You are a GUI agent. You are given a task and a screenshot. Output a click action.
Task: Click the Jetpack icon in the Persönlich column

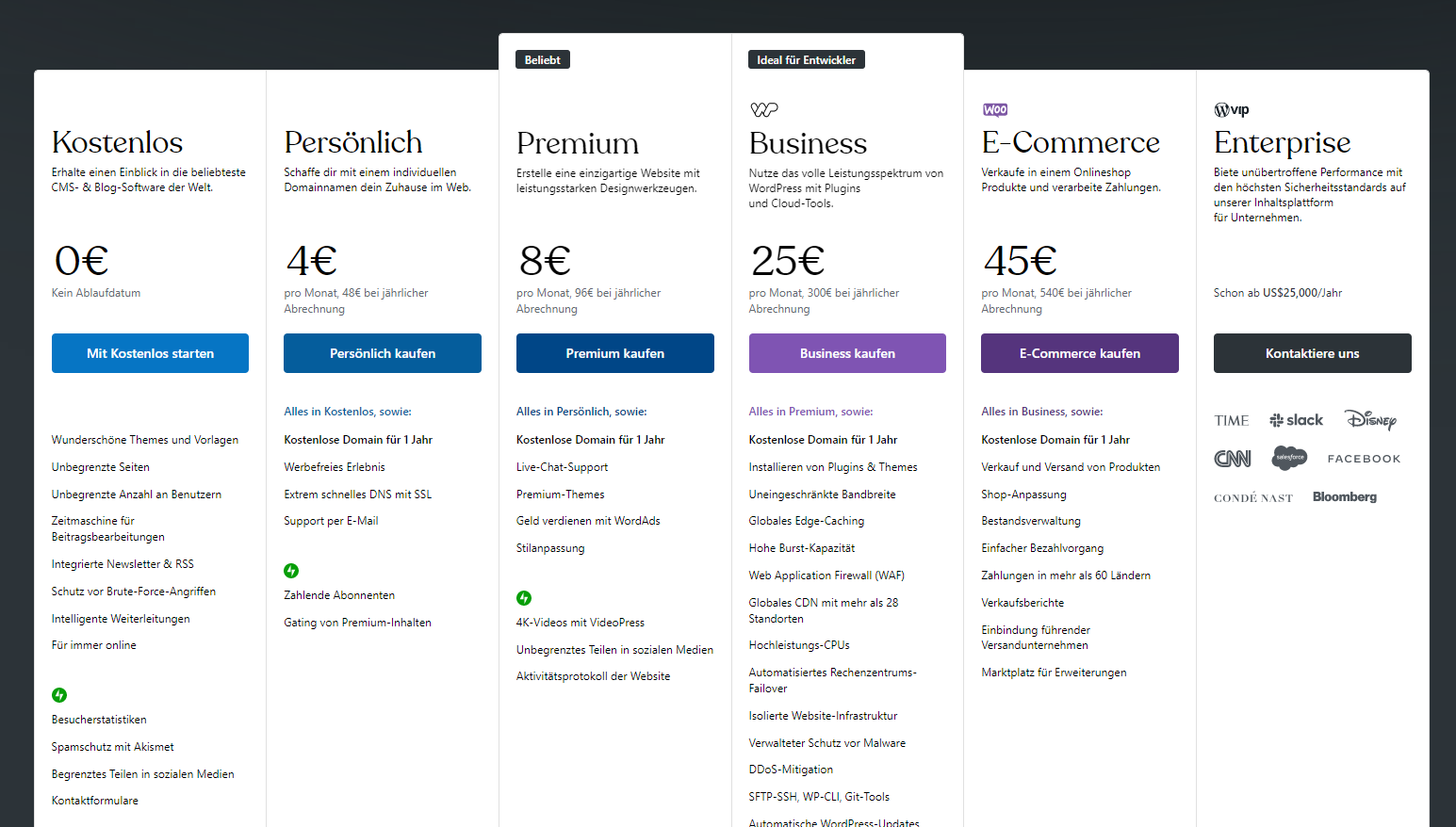(x=291, y=571)
